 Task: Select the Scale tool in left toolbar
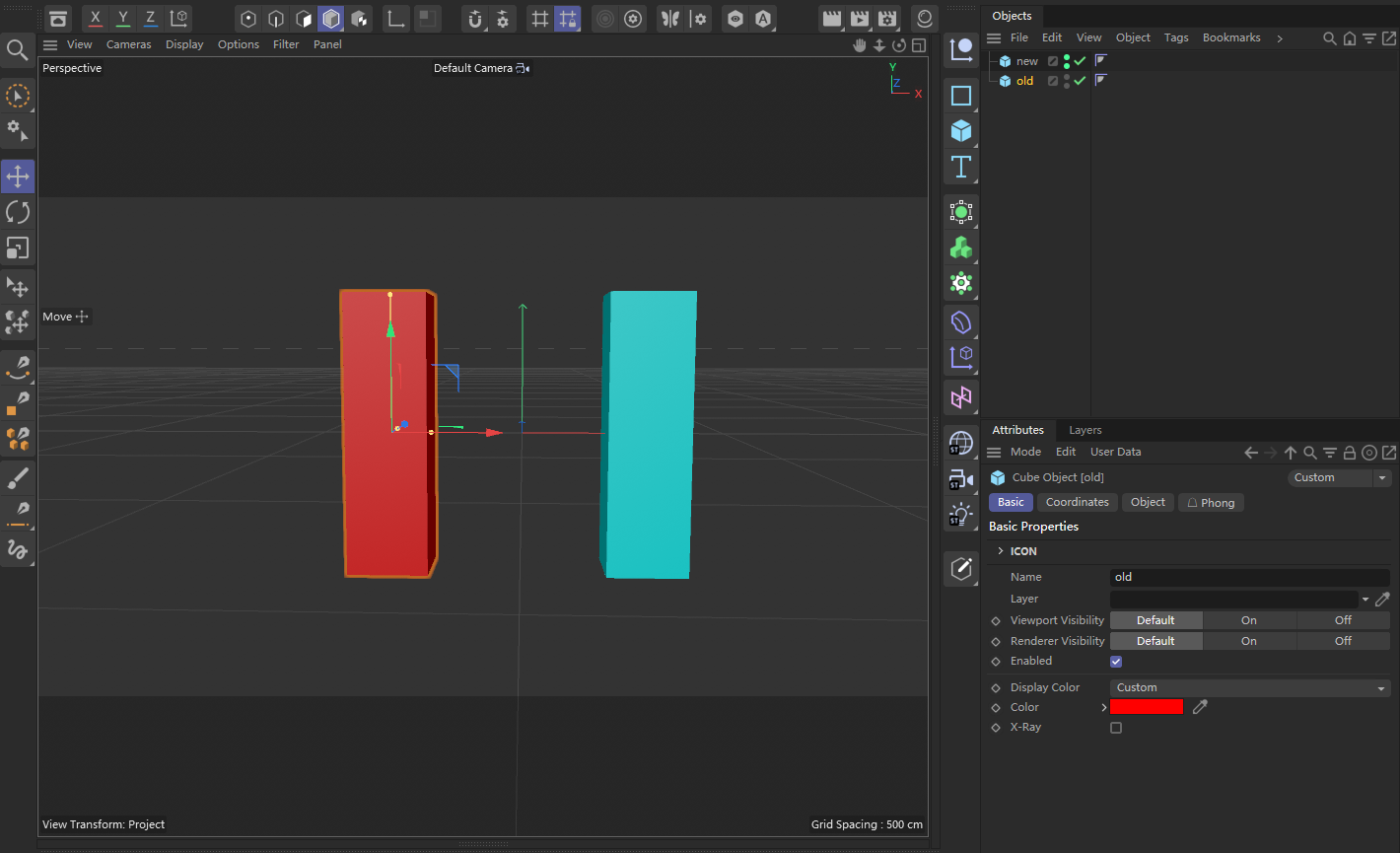[18, 248]
